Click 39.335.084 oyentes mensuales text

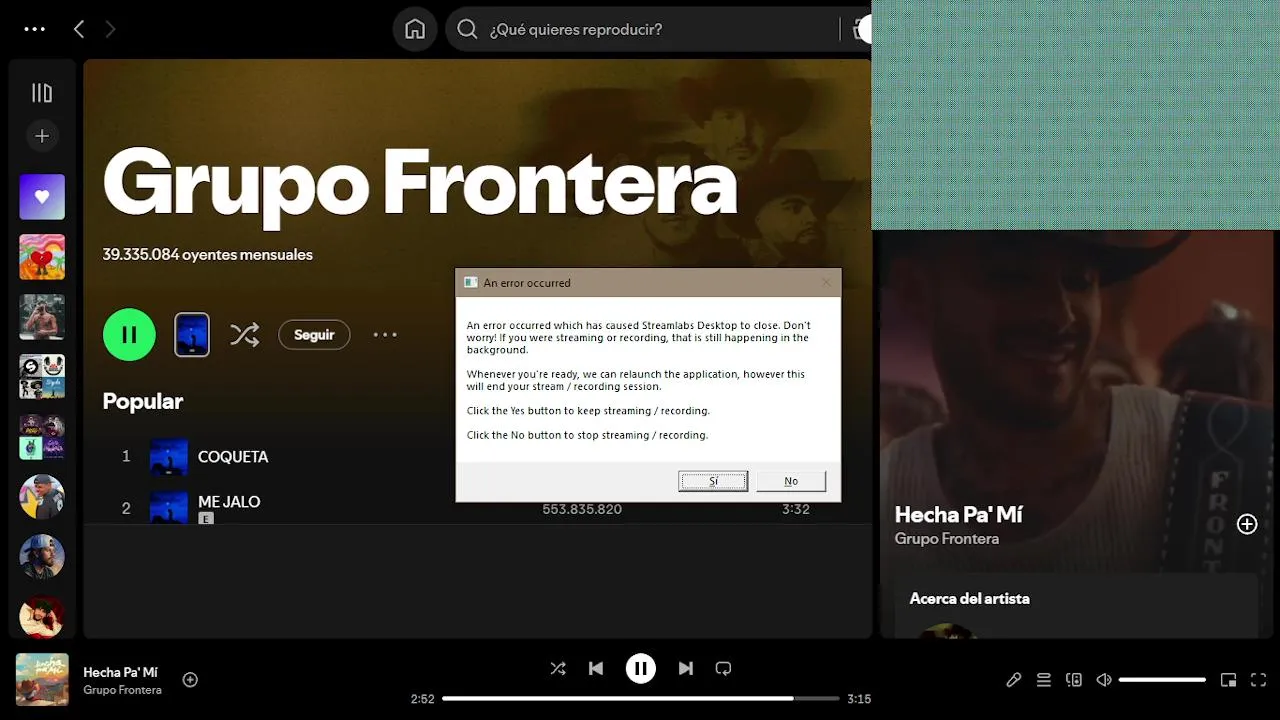[208, 254]
